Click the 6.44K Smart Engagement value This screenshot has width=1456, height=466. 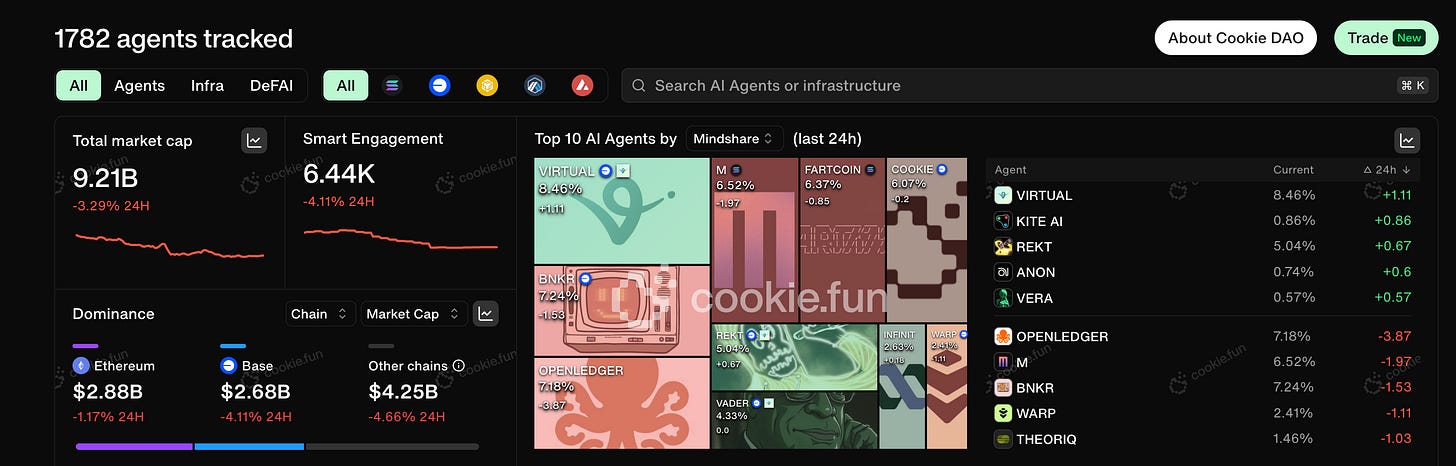(x=339, y=174)
